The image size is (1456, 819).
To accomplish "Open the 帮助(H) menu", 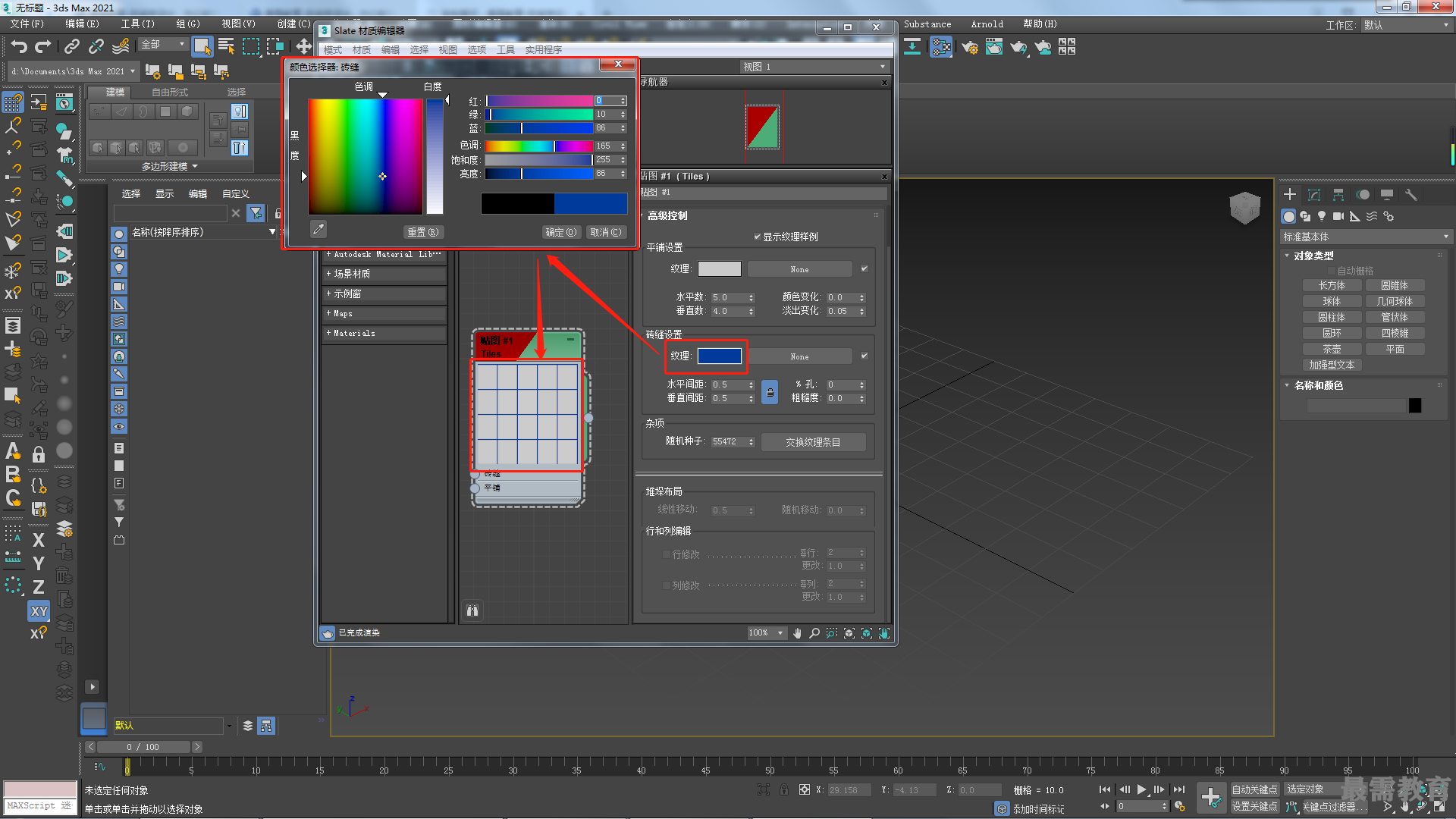I will click(1040, 24).
